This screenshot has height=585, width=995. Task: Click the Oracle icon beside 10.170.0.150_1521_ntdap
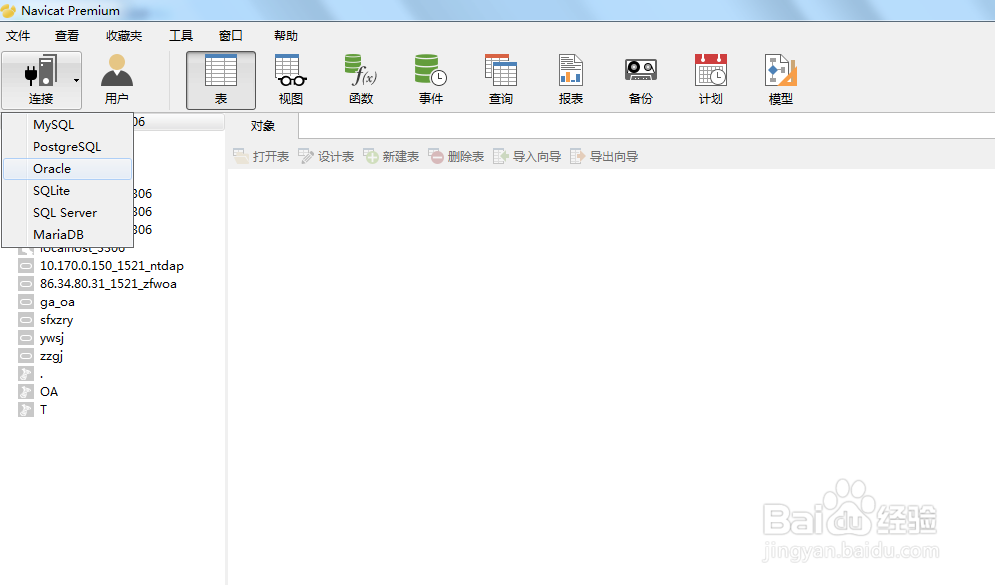coord(26,266)
